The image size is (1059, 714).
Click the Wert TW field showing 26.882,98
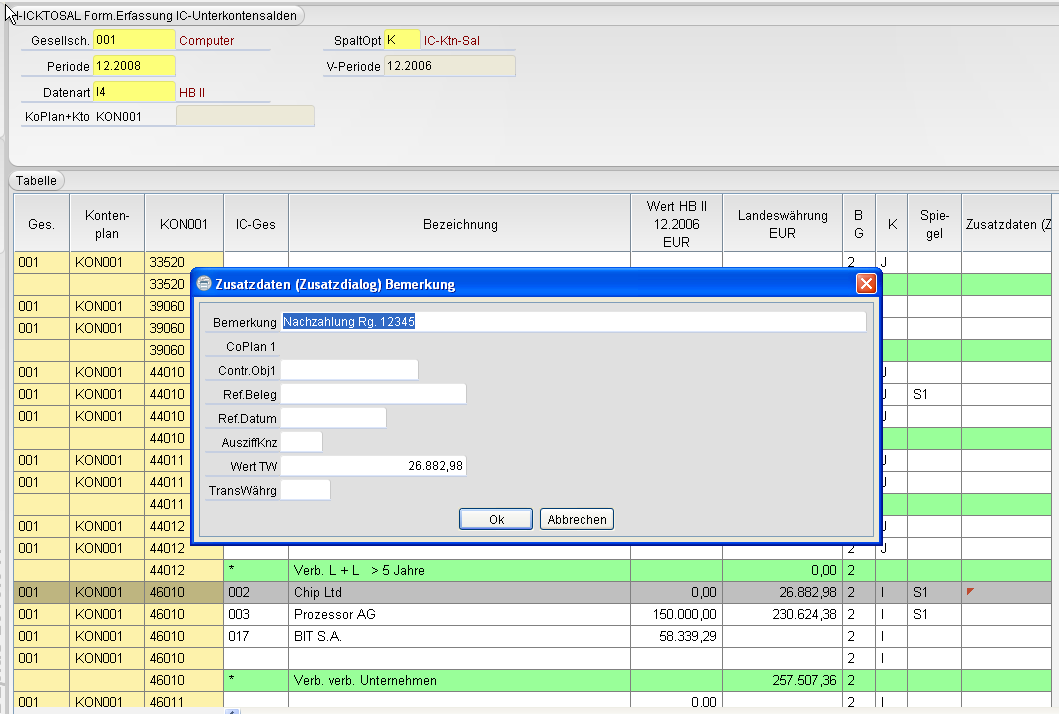click(x=373, y=466)
